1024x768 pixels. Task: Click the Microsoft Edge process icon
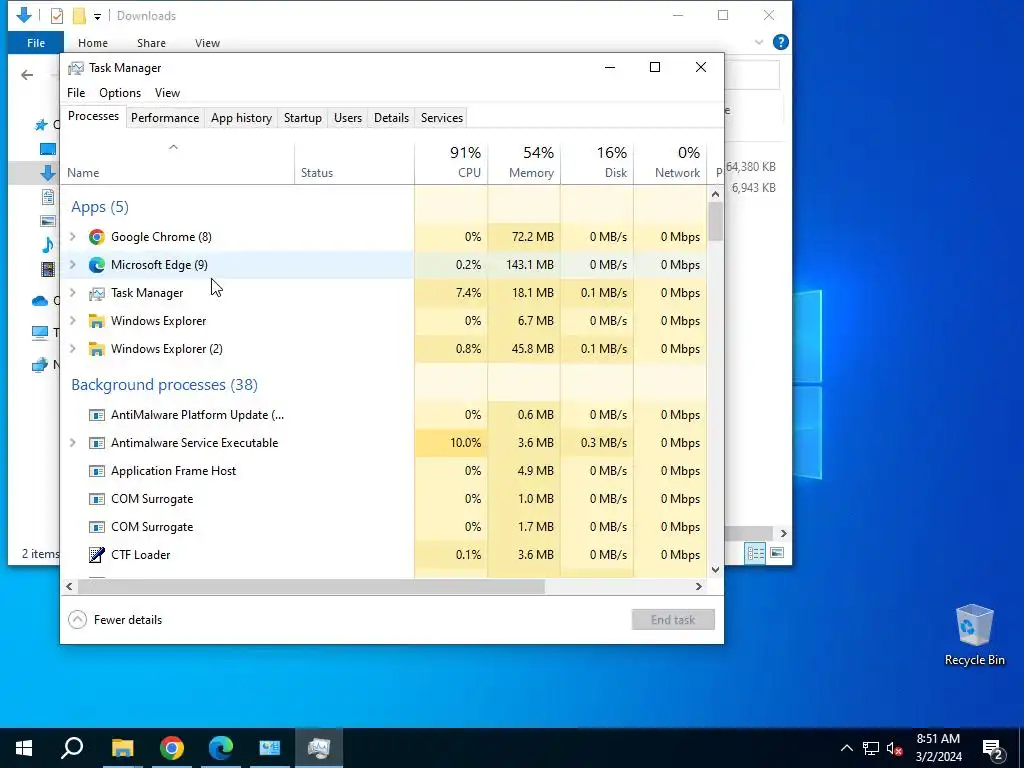point(97,264)
